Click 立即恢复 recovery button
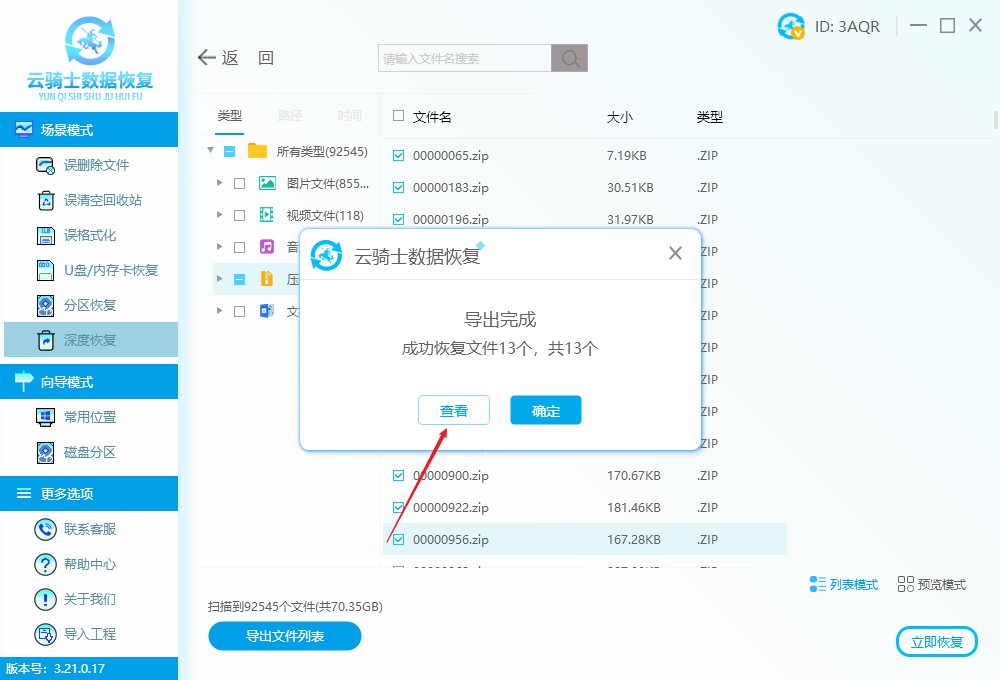The width and height of the screenshot is (1000, 680). (936, 641)
